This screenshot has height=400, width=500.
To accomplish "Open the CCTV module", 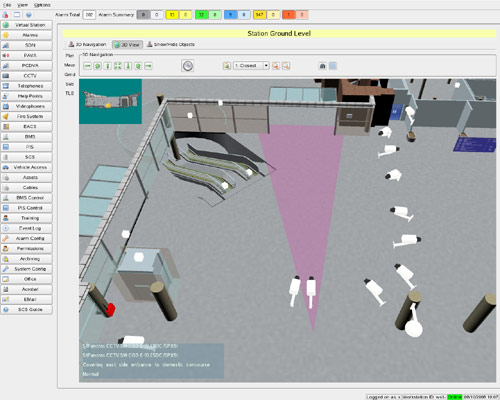I will pyautogui.click(x=27, y=76).
